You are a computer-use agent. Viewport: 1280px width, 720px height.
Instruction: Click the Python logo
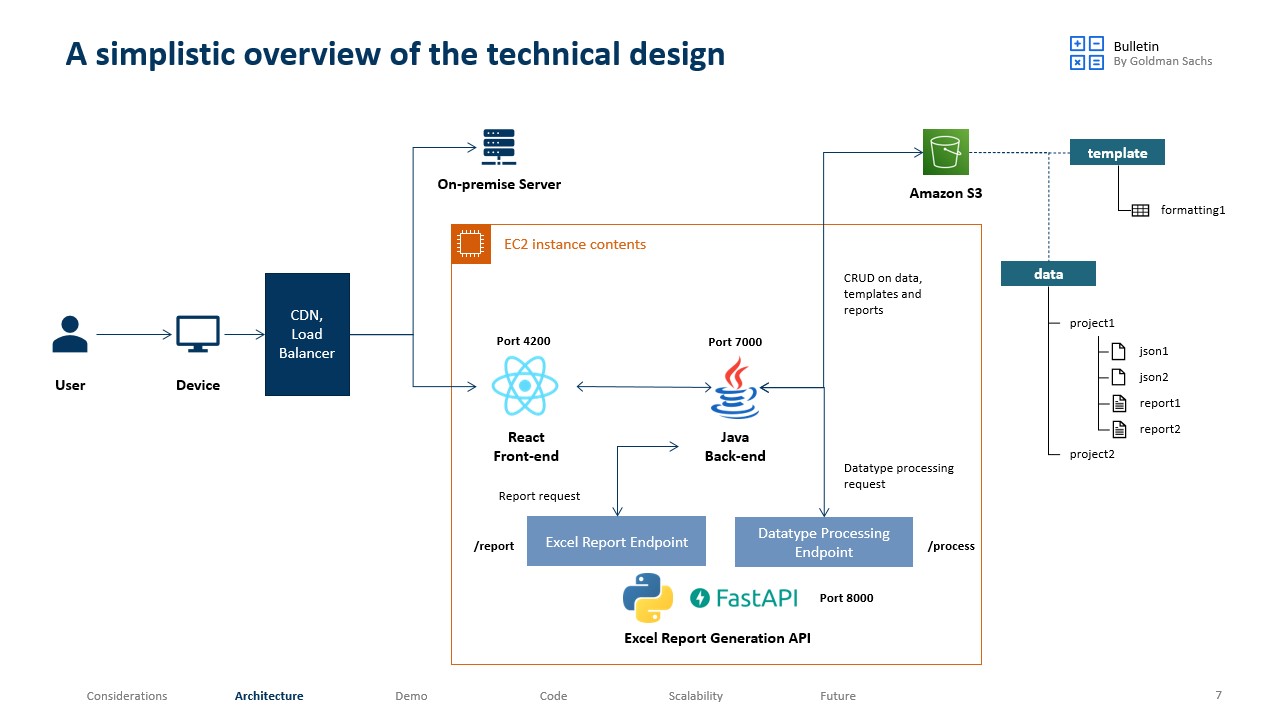[x=648, y=598]
